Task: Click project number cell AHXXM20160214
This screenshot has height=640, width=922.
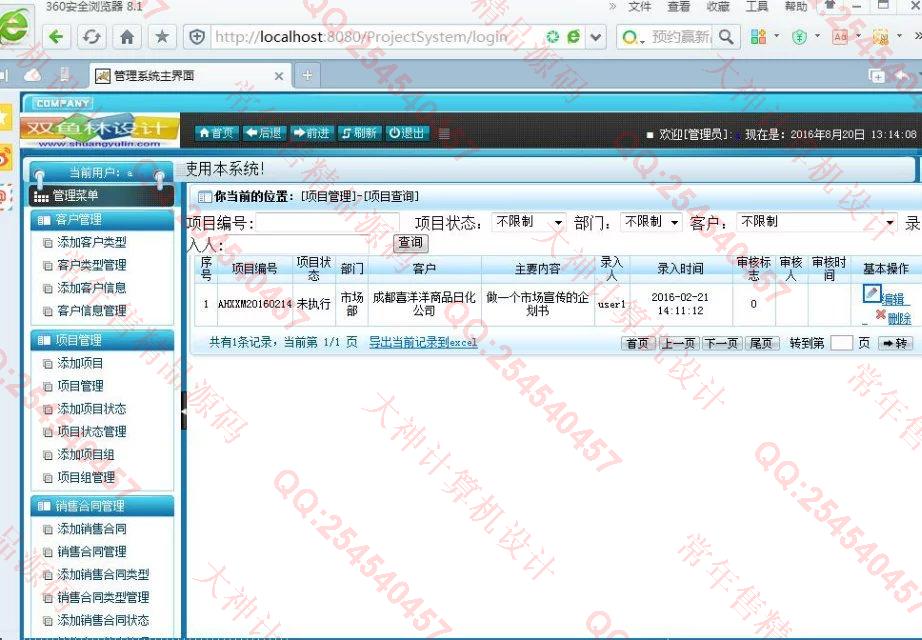Action: point(255,305)
